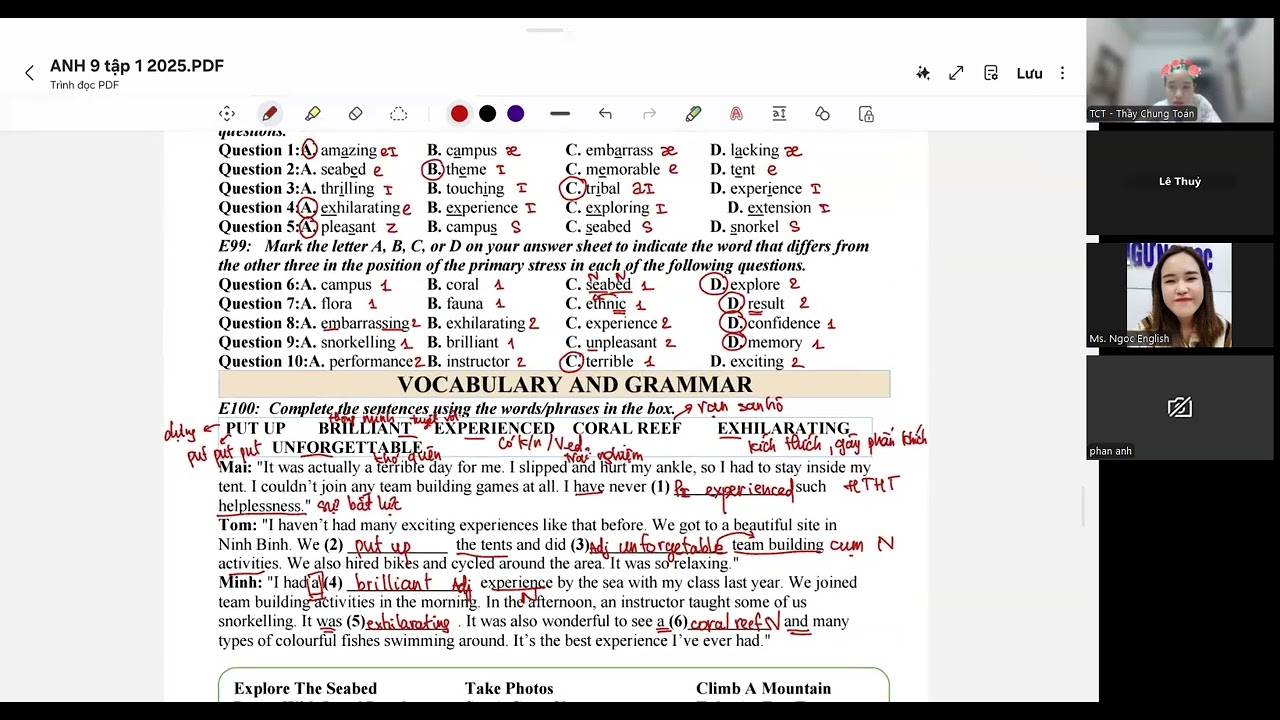Open the shapes tool
This screenshot has height=720, width=1280.
(x=822, y=114)
